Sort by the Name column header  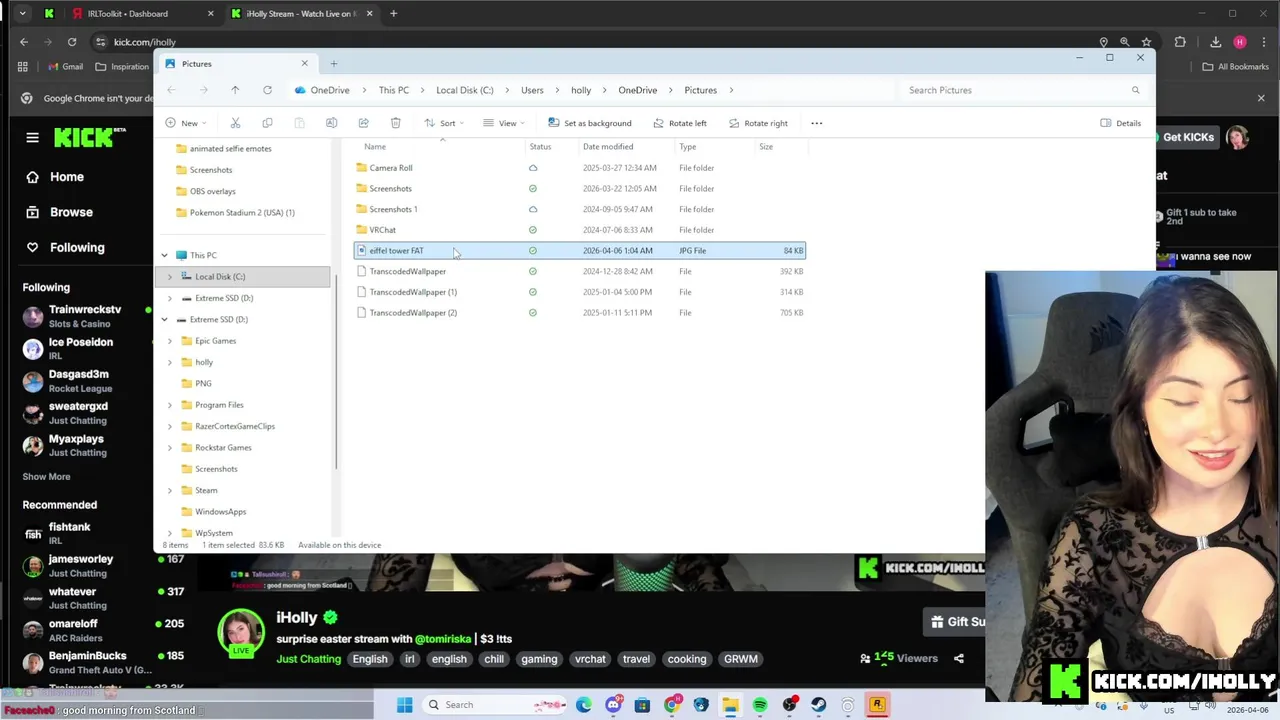pos(375,147)
